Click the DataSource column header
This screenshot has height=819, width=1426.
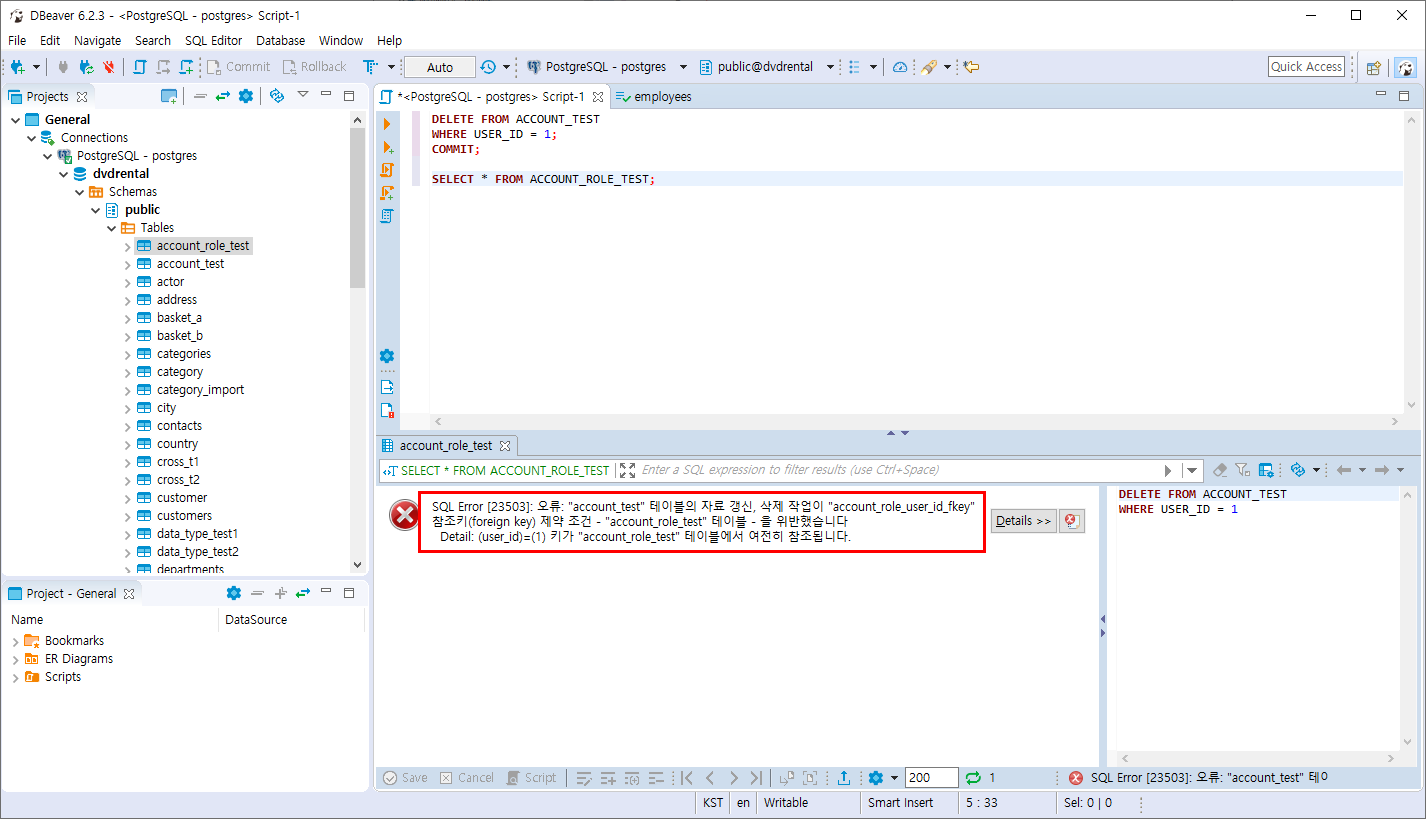tap(256, 620)
